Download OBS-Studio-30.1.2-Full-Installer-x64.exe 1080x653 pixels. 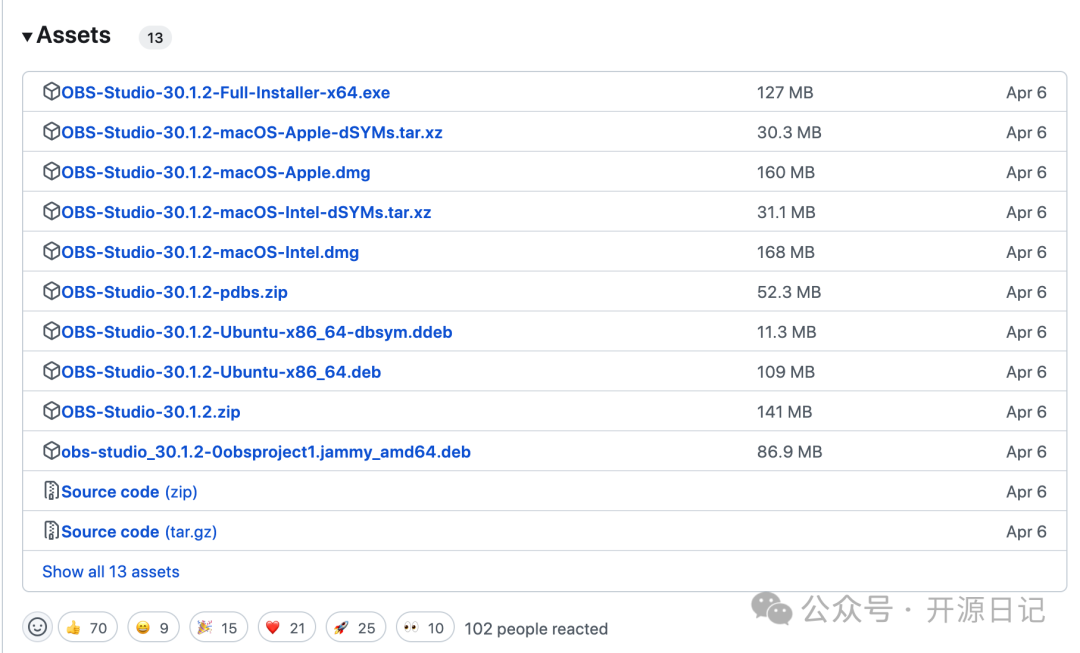tap(225, 92)
